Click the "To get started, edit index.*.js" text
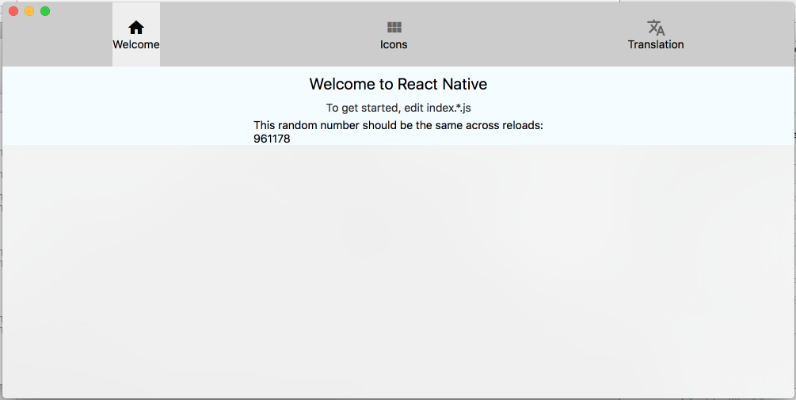796x400 pixels. tap(399, 108)
